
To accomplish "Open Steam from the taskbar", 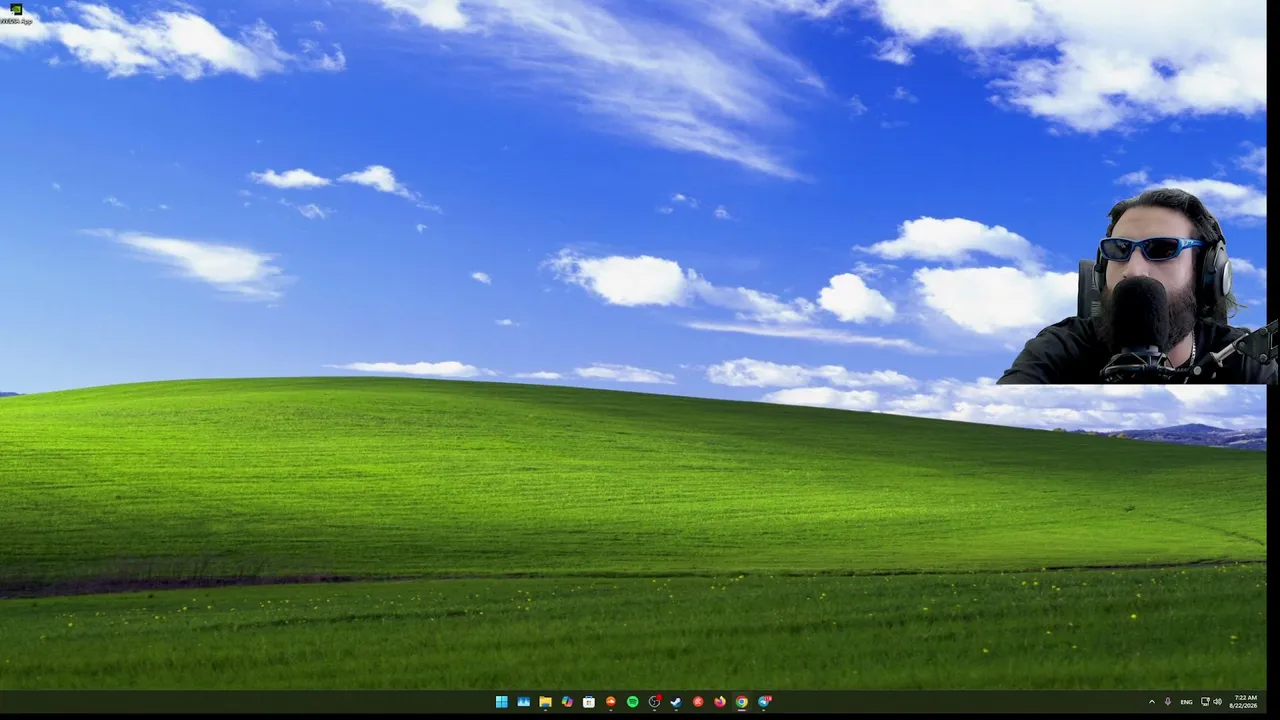I will click(676, 702).
